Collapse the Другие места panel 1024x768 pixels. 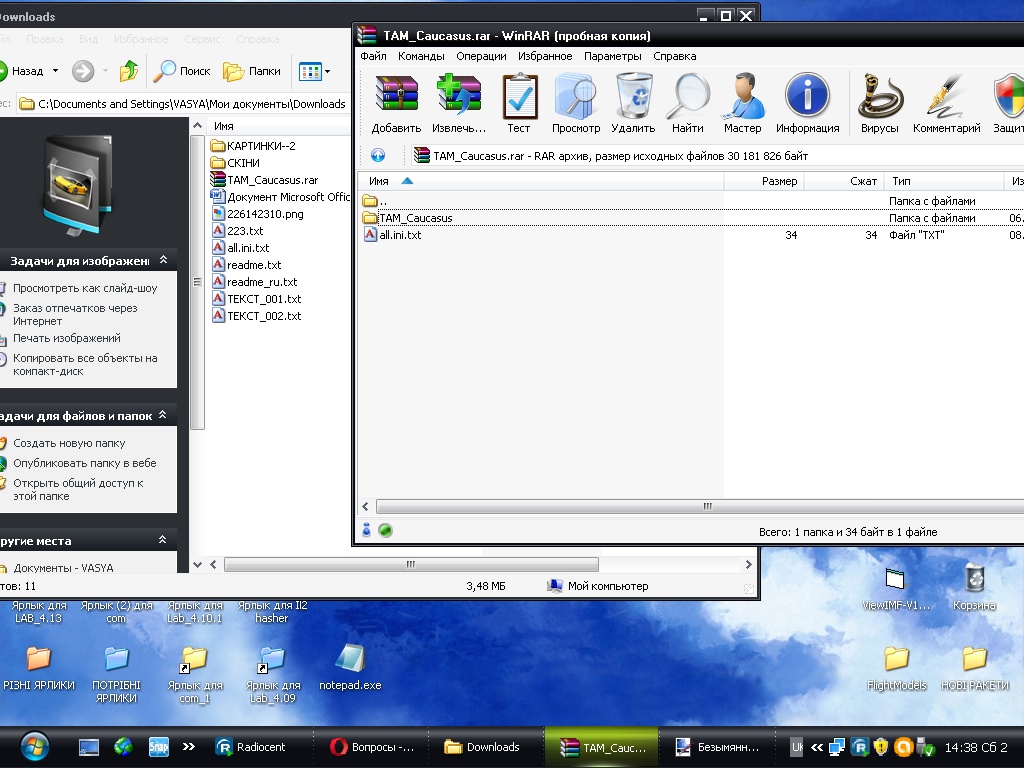click(x=163, y=540)
